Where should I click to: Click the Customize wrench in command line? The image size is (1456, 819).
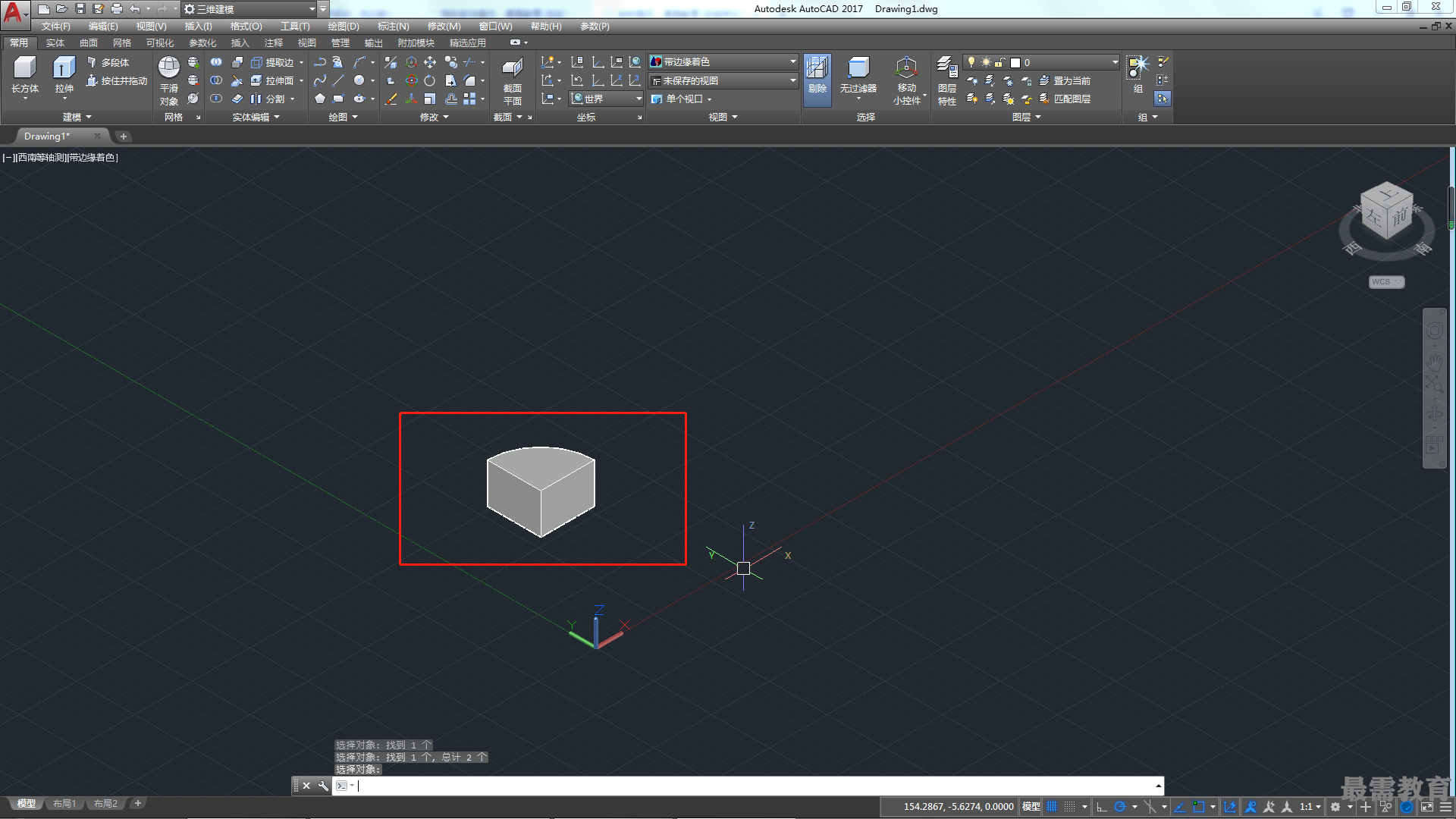(323, 786)
